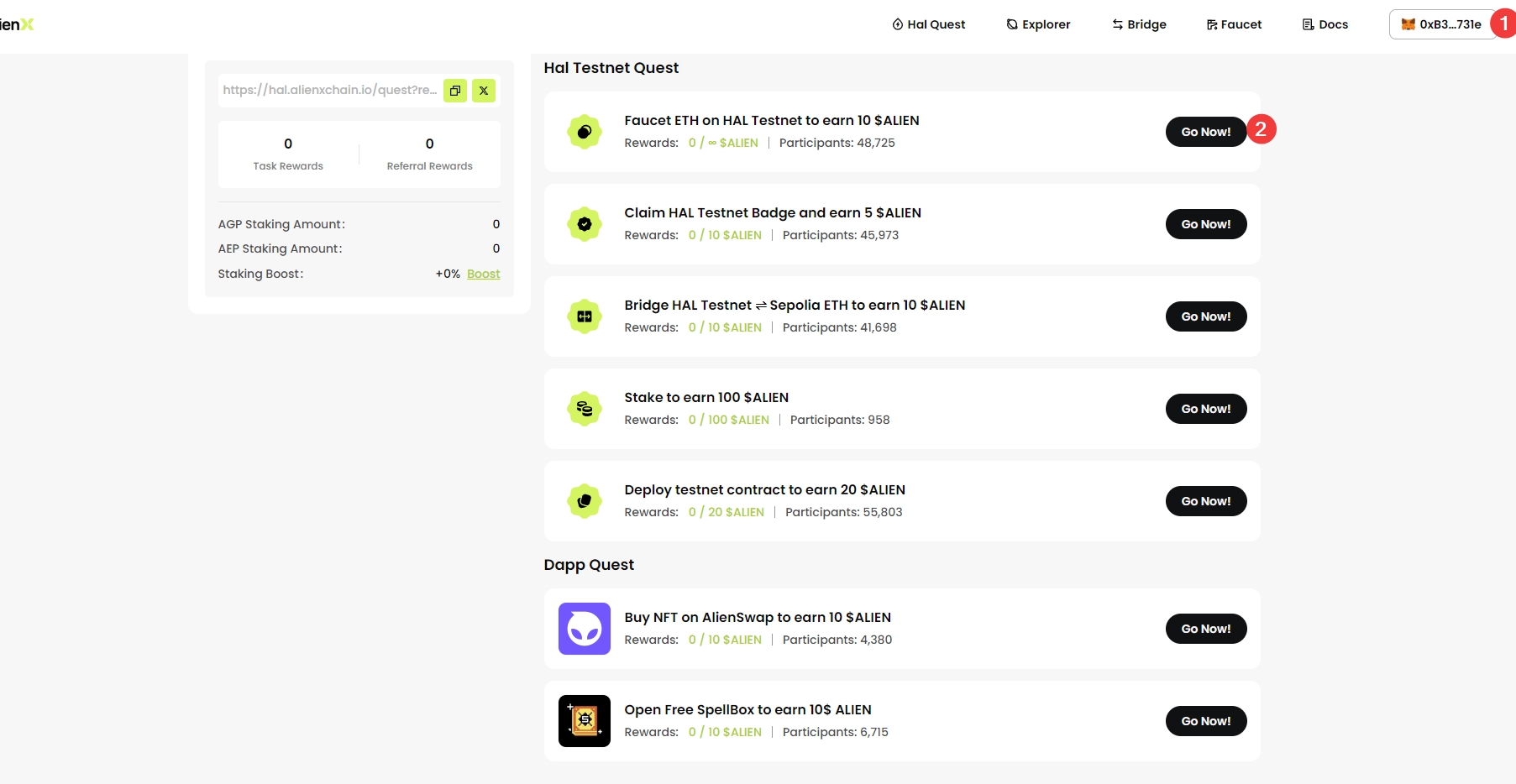Viewport: 1516px width, 784px height.
Task: Click the copy referral link icon
Action: coord(455,91)
